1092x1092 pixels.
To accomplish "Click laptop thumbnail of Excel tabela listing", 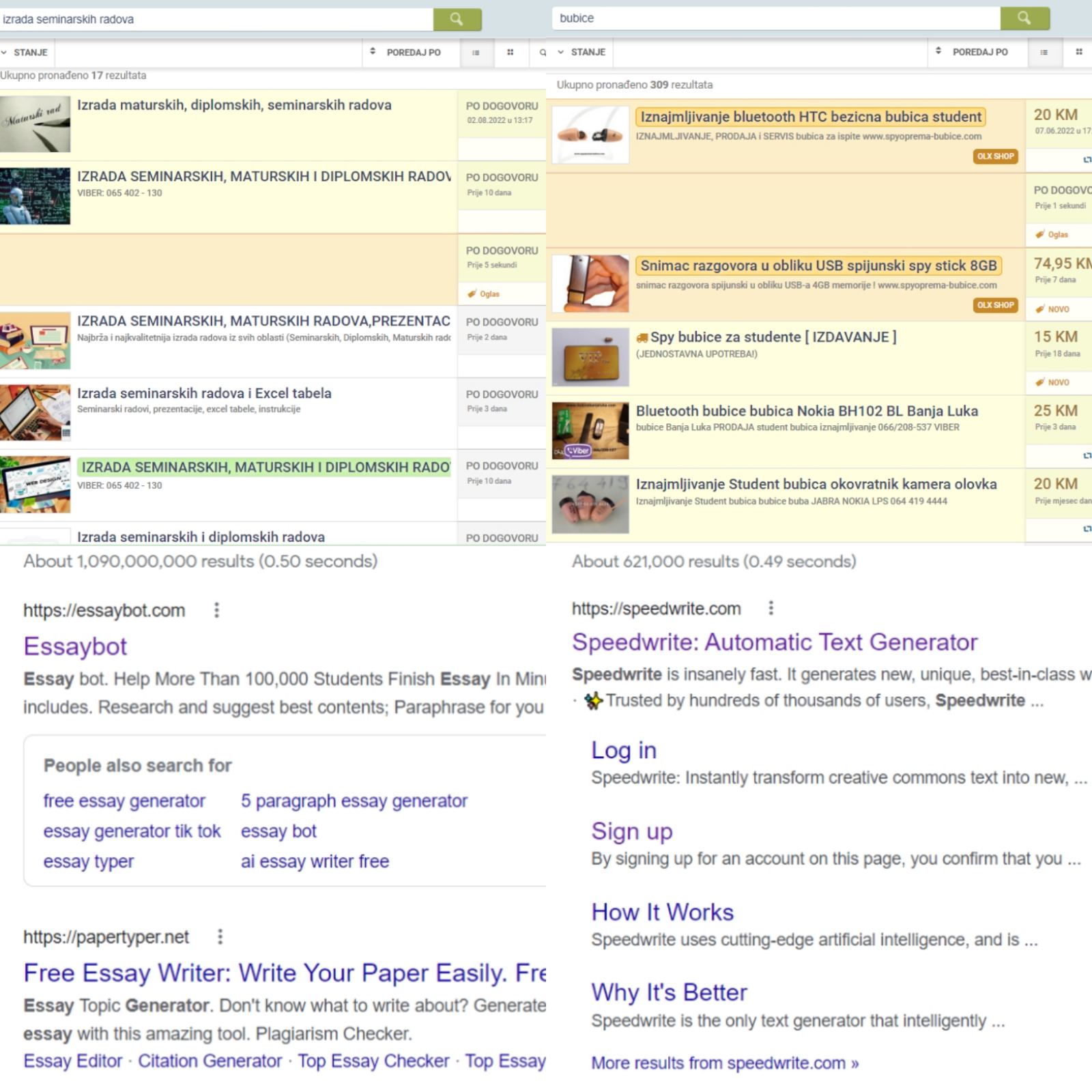I will [x=35, y=412].
